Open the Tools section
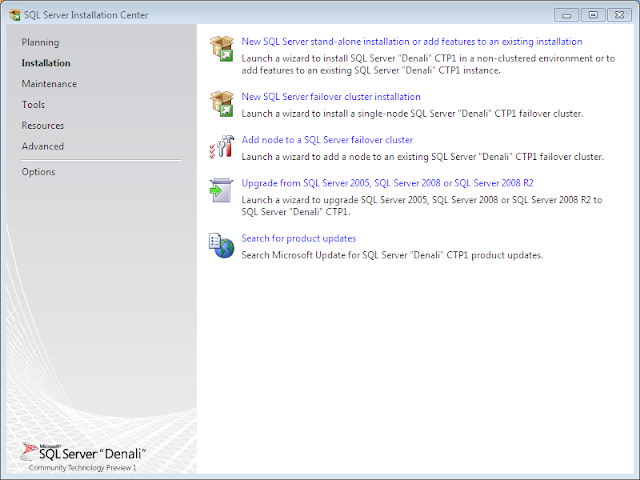This screenshot has height=480, width=640. click(33, 104)
